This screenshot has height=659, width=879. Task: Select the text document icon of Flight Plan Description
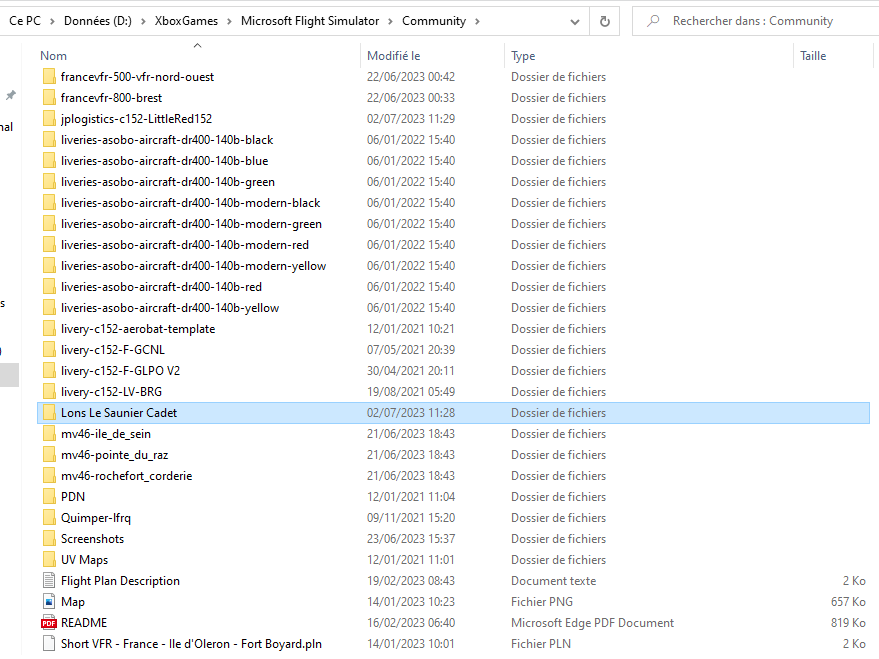pos(49,581)
